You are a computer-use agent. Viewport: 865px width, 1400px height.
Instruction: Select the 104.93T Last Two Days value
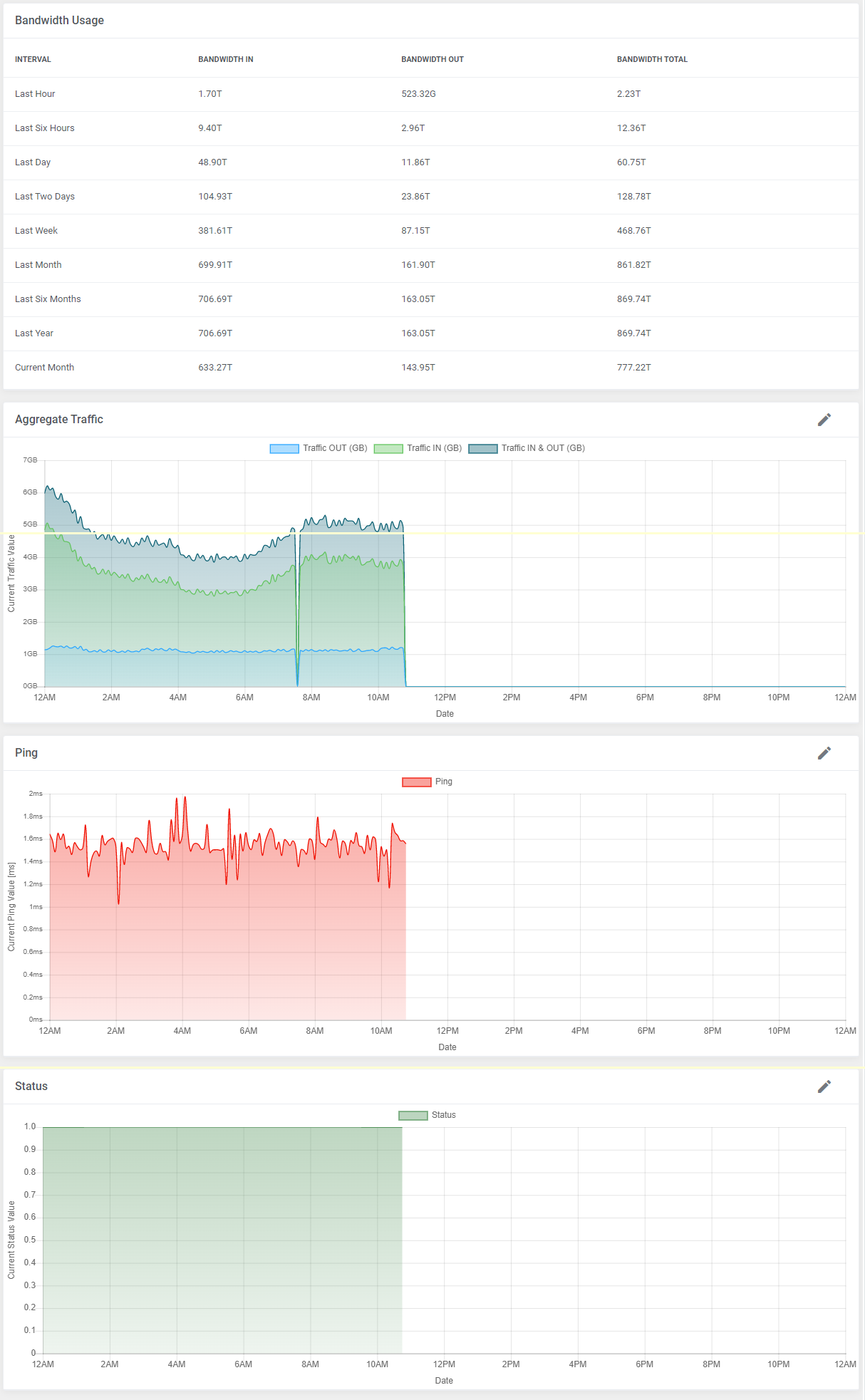click(215, 197)
